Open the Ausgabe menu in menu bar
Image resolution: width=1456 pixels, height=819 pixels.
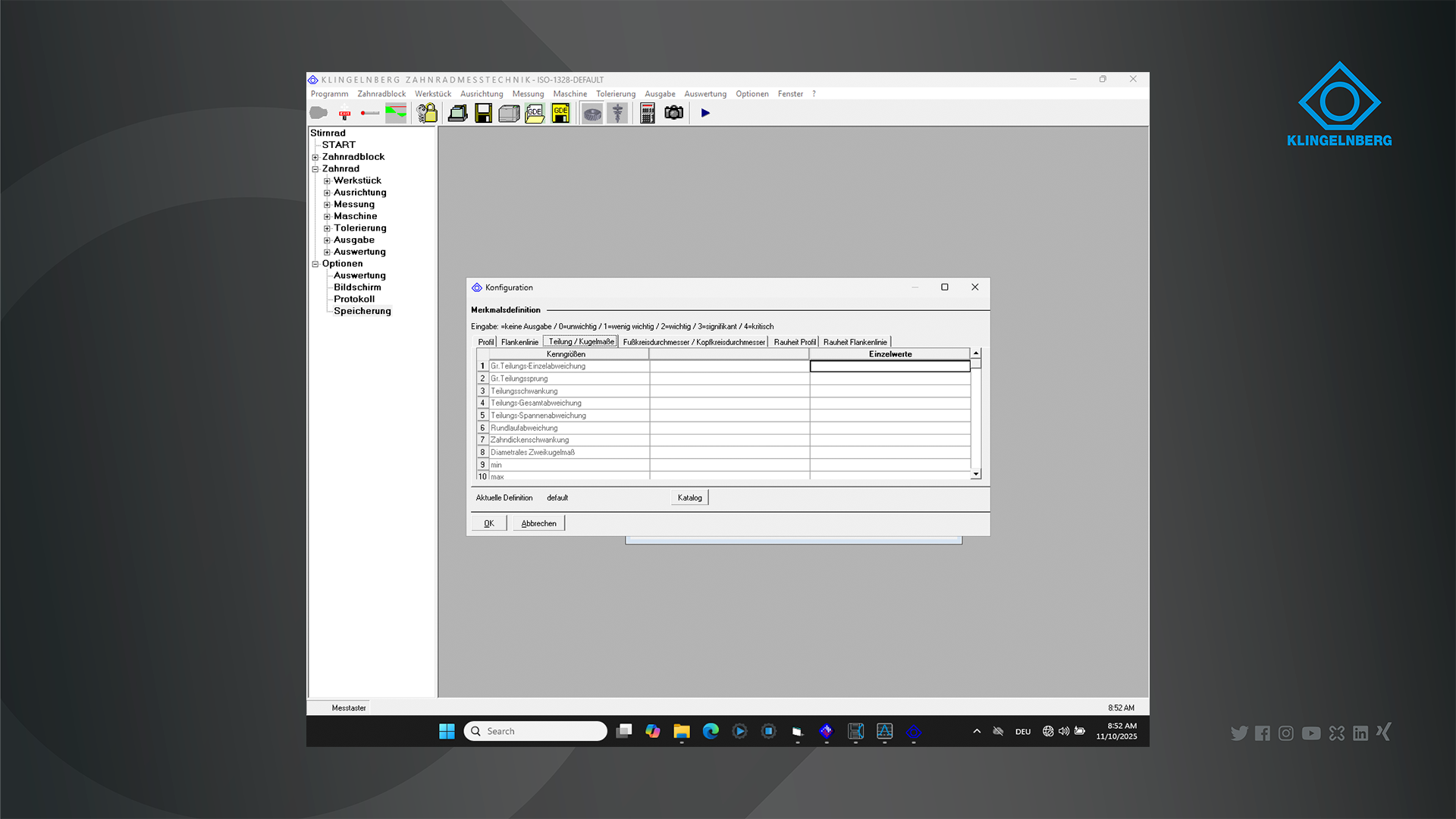point(660,94)
